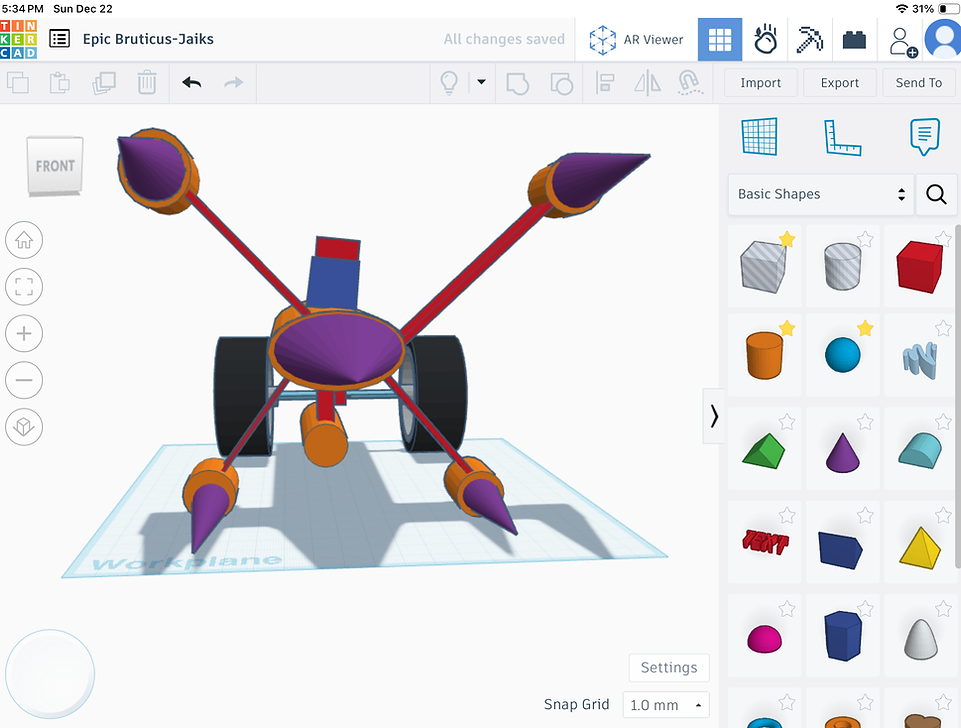Screen dimensions: 961x728
Task: Rename the design title Epic Bruticus-Jaiks
Action: point(148,39)
